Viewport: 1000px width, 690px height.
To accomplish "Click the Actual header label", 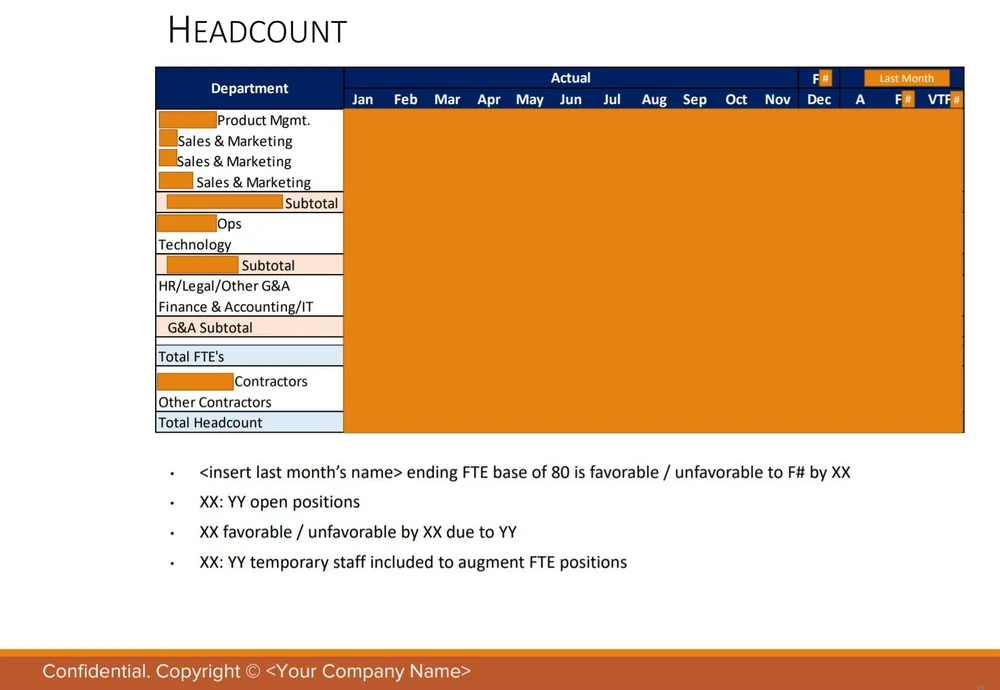I will tap(570, 78).
